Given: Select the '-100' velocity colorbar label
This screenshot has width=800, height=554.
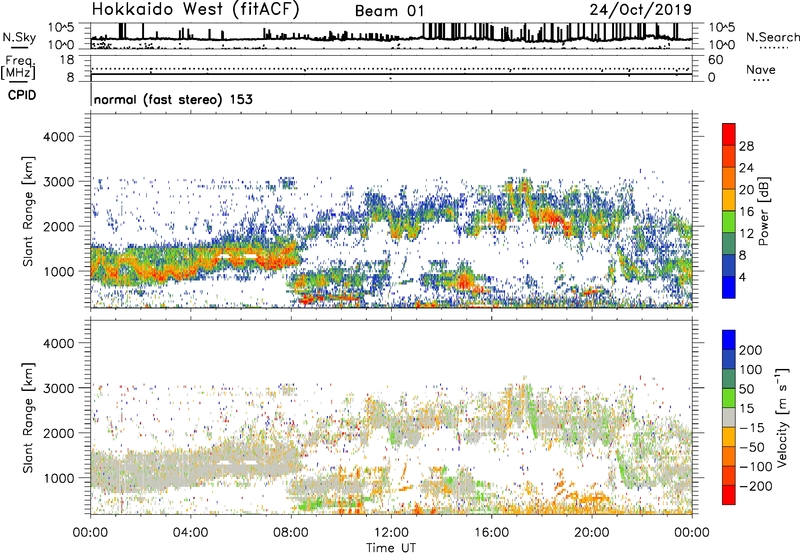Looking at the screenshot, I should [756, 467].
